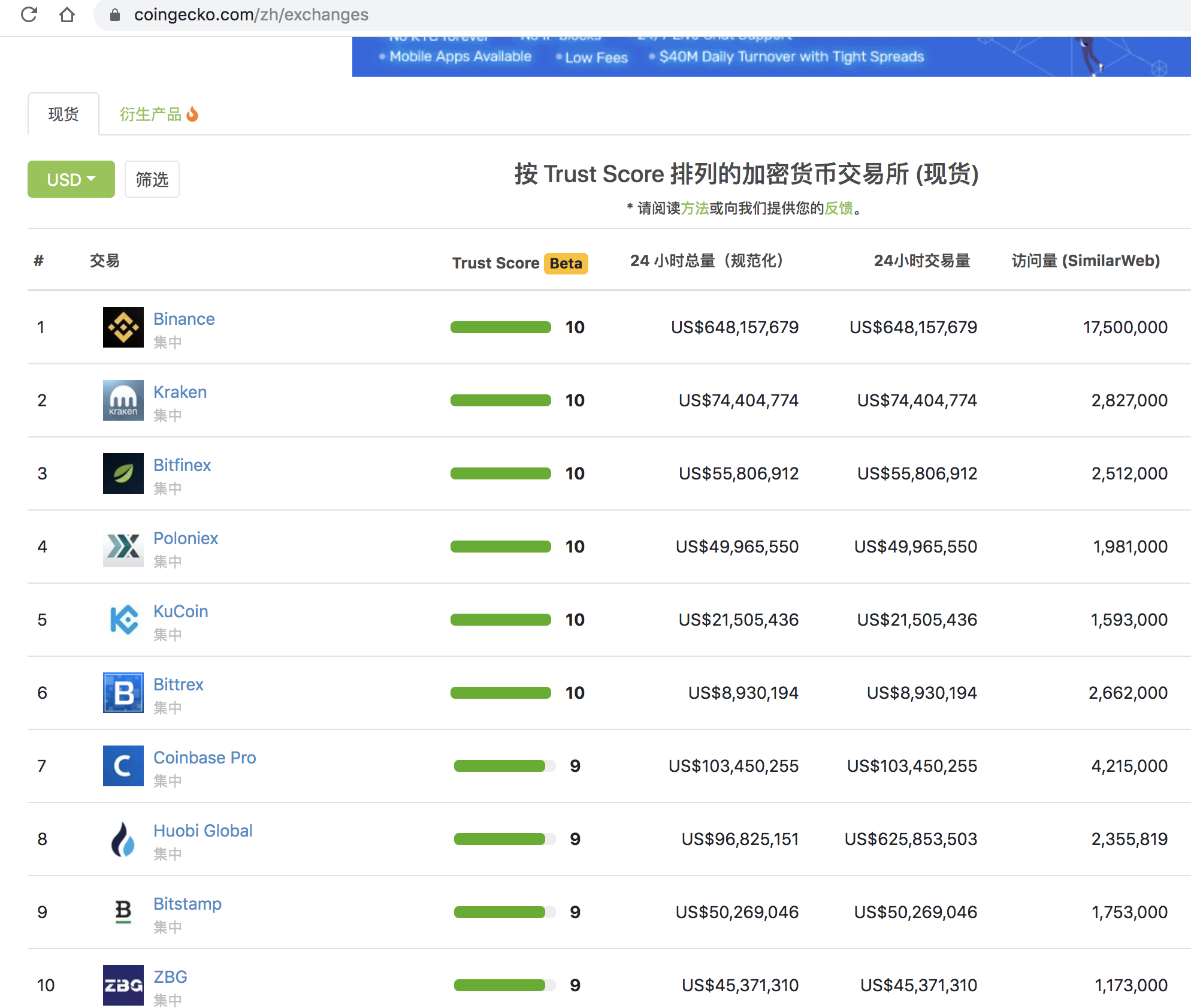Go to the browser home page icon

tap(67, 14)
